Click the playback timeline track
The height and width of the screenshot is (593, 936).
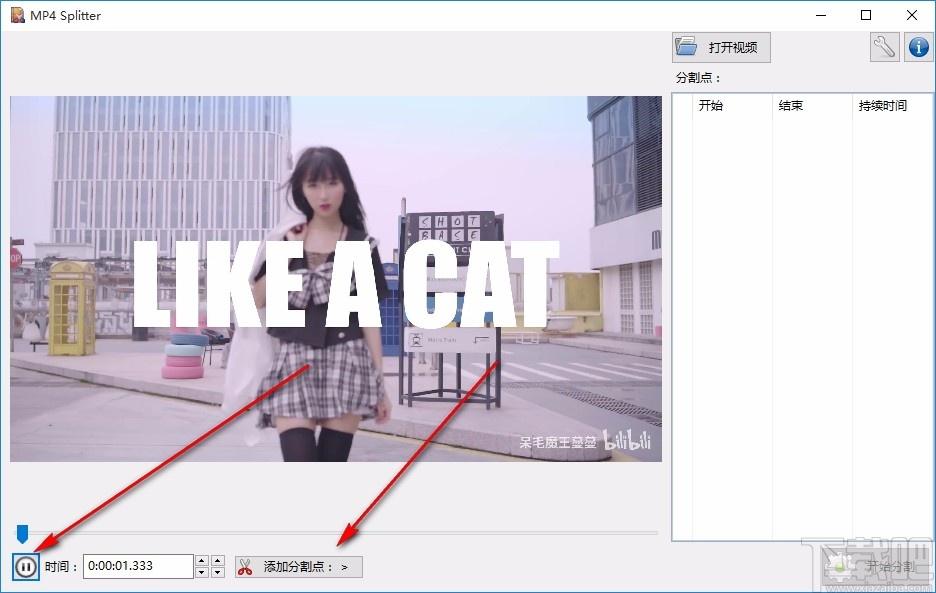coord(336,532)
